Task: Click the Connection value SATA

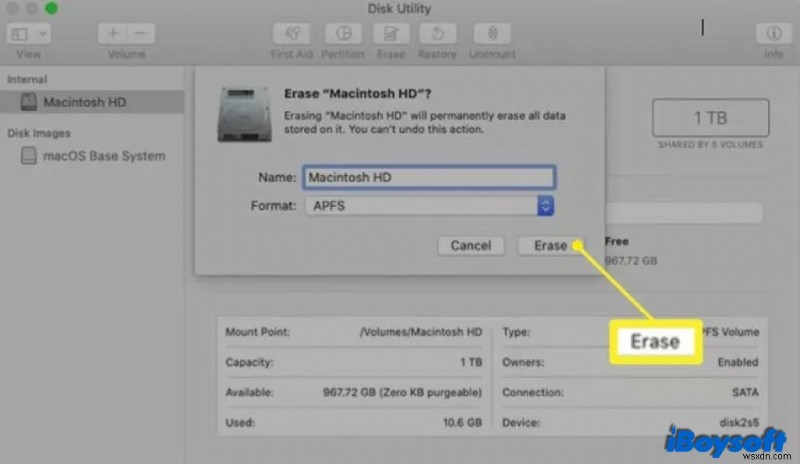Action: tap(745, 393)
